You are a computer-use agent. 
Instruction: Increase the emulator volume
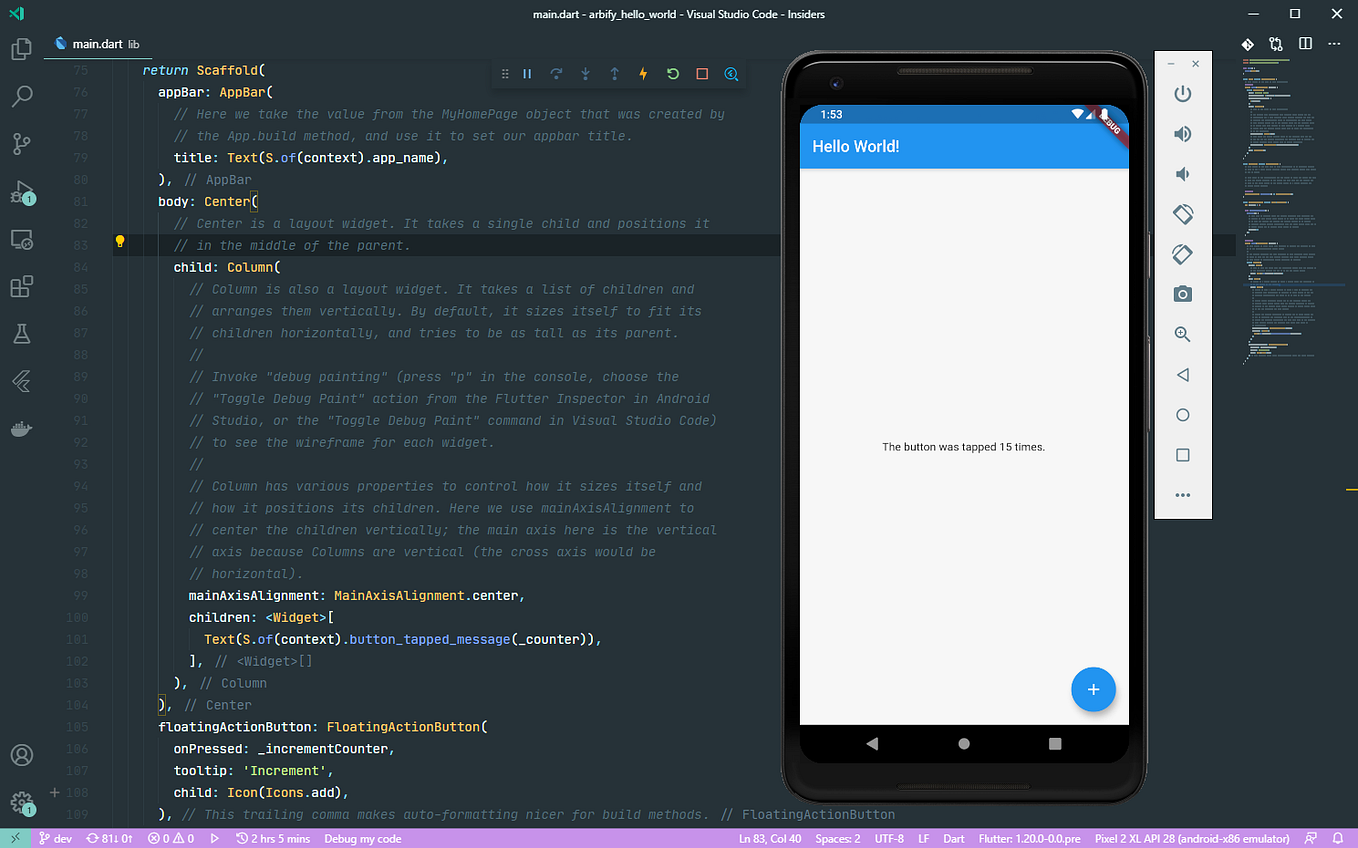(1183, 133)
